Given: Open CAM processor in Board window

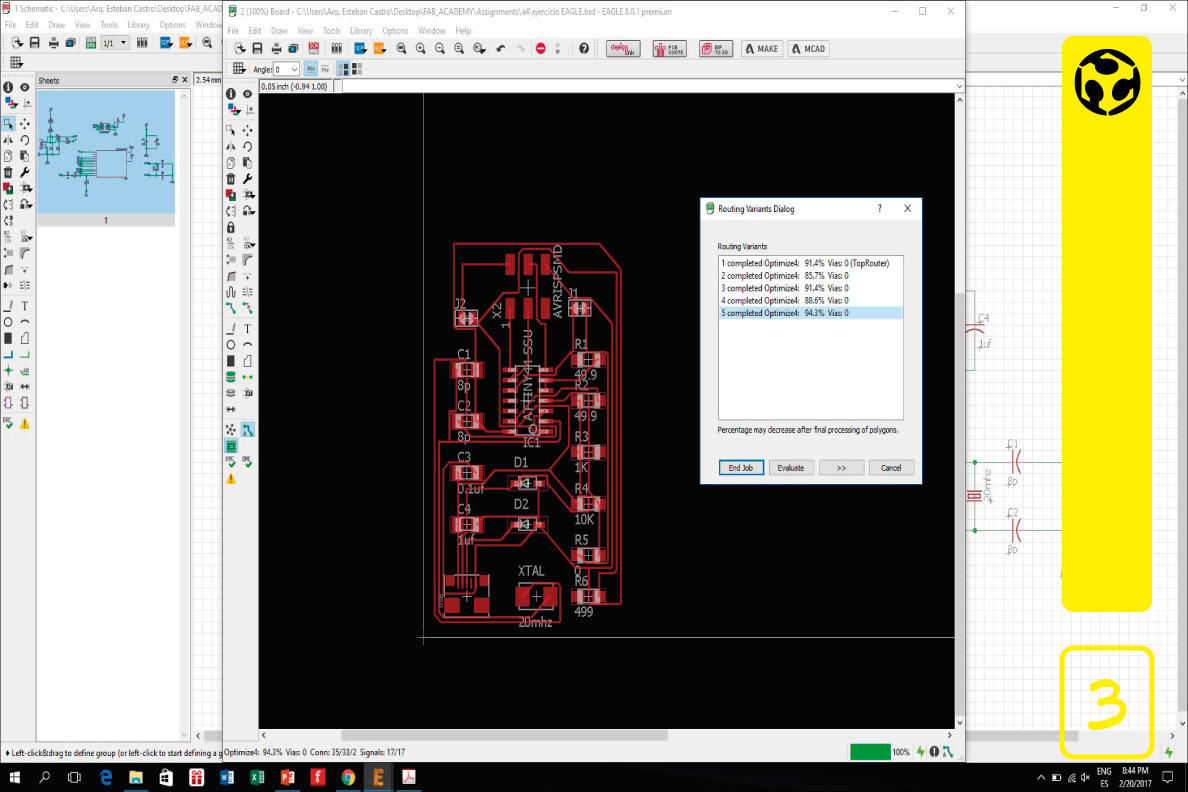Looking at the screenshot, I should point(293,49).
